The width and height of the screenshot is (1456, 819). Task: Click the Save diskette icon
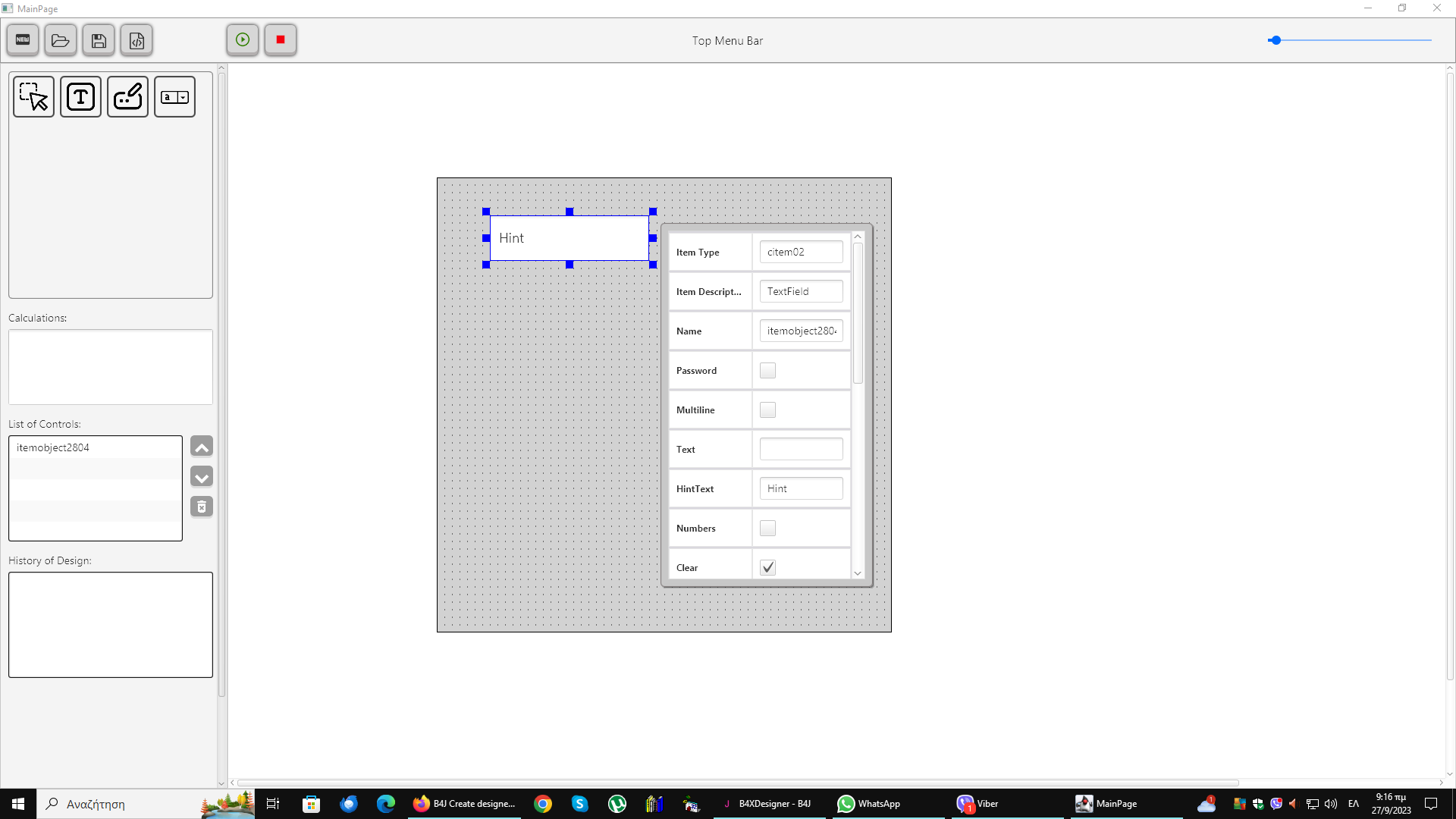pyautogui.click(x=99, y=40)
